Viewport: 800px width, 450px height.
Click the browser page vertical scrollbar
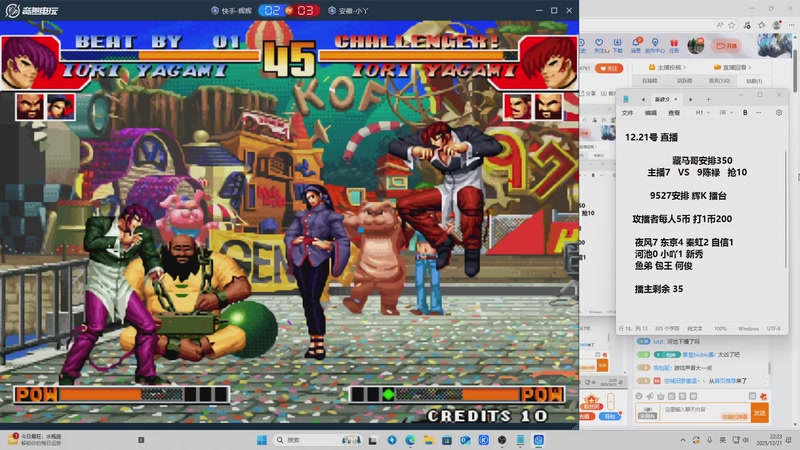pos(795,69)
